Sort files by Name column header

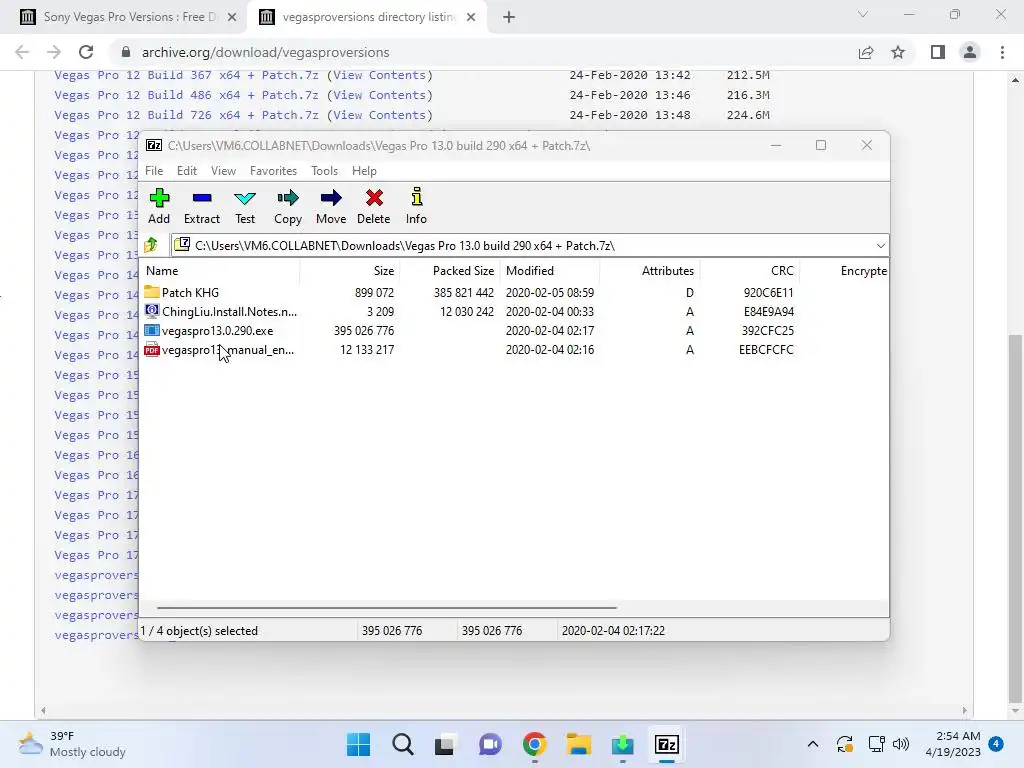(x=220, y=270)
